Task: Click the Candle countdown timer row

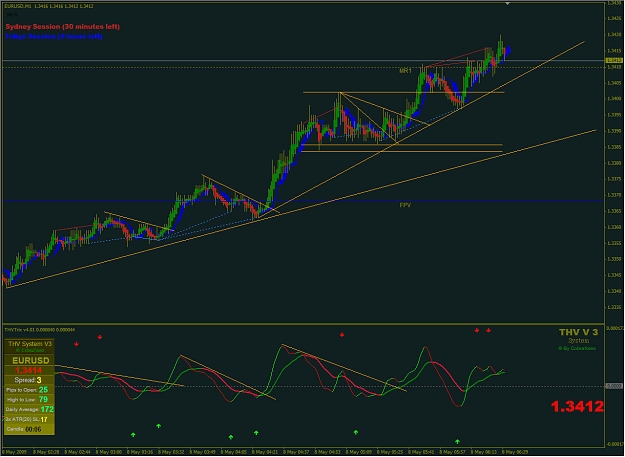Action: point(29,429)
